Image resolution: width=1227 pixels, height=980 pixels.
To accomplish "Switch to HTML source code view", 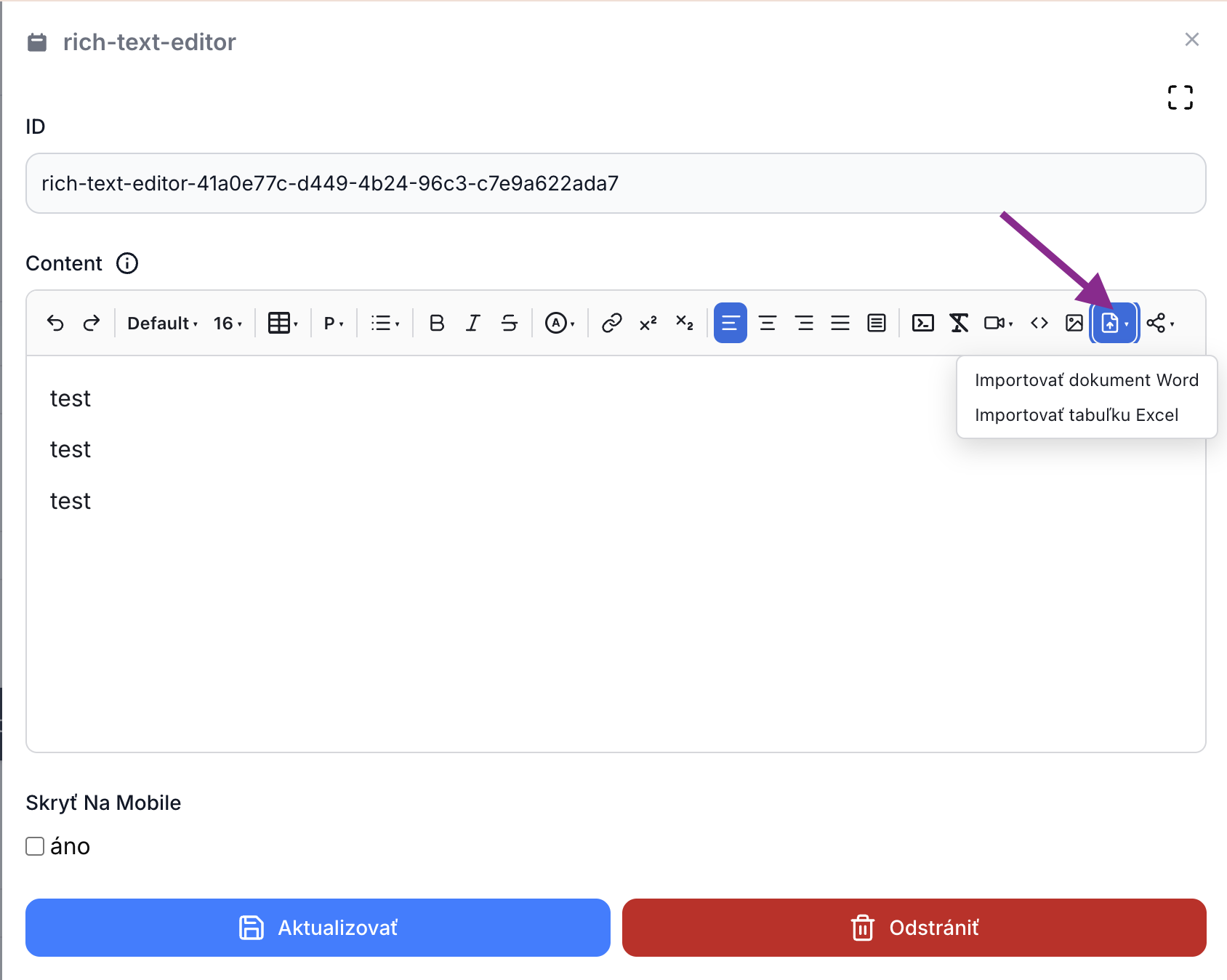I will click(1039, 323).
